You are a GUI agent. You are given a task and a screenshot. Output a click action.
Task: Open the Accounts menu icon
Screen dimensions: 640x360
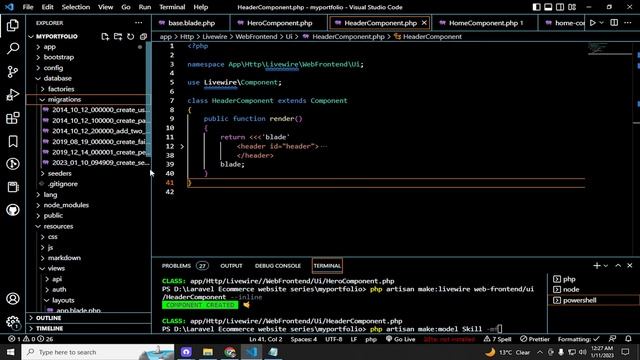(13, 299)
